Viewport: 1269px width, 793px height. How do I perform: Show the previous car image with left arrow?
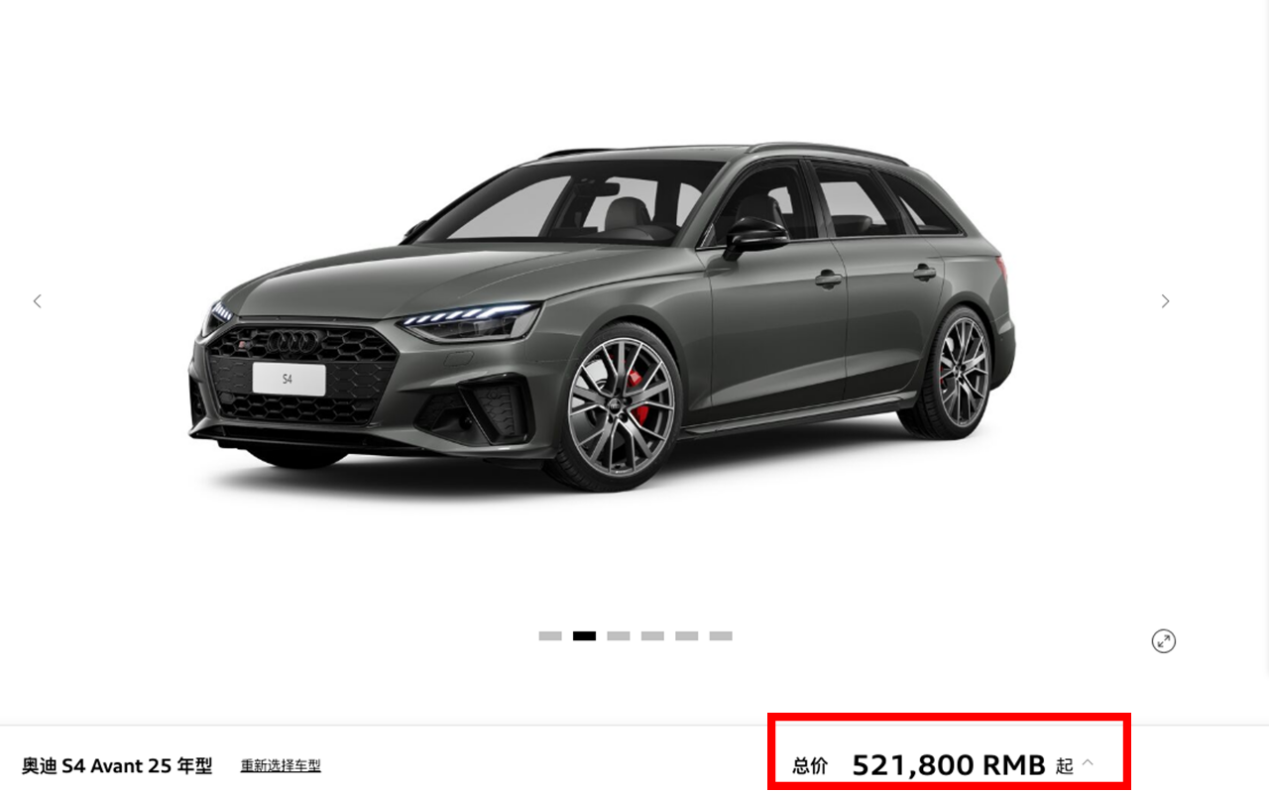pos(37,301)
